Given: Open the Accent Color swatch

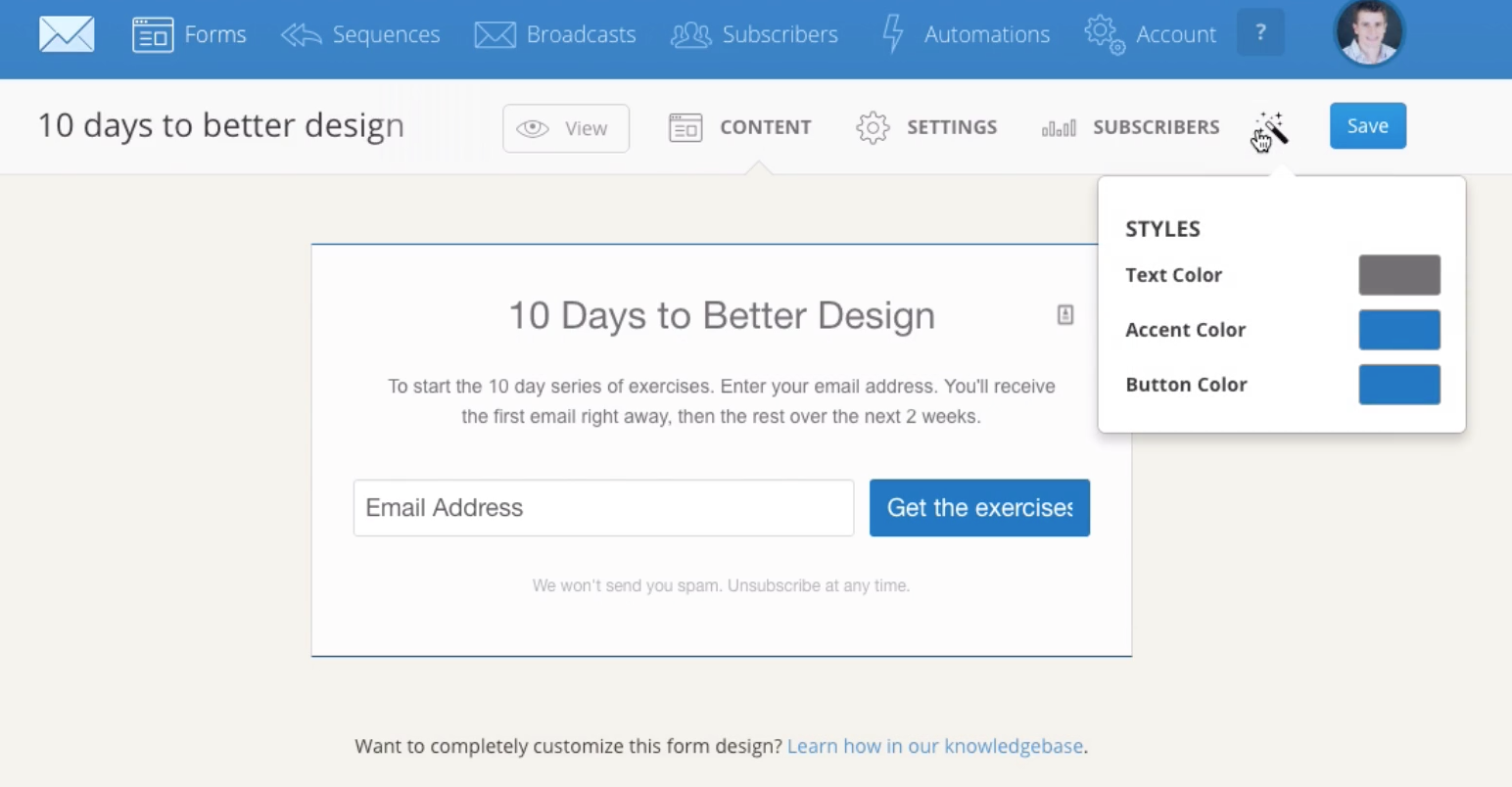Looking at the screenshot, I should 1399,330.
